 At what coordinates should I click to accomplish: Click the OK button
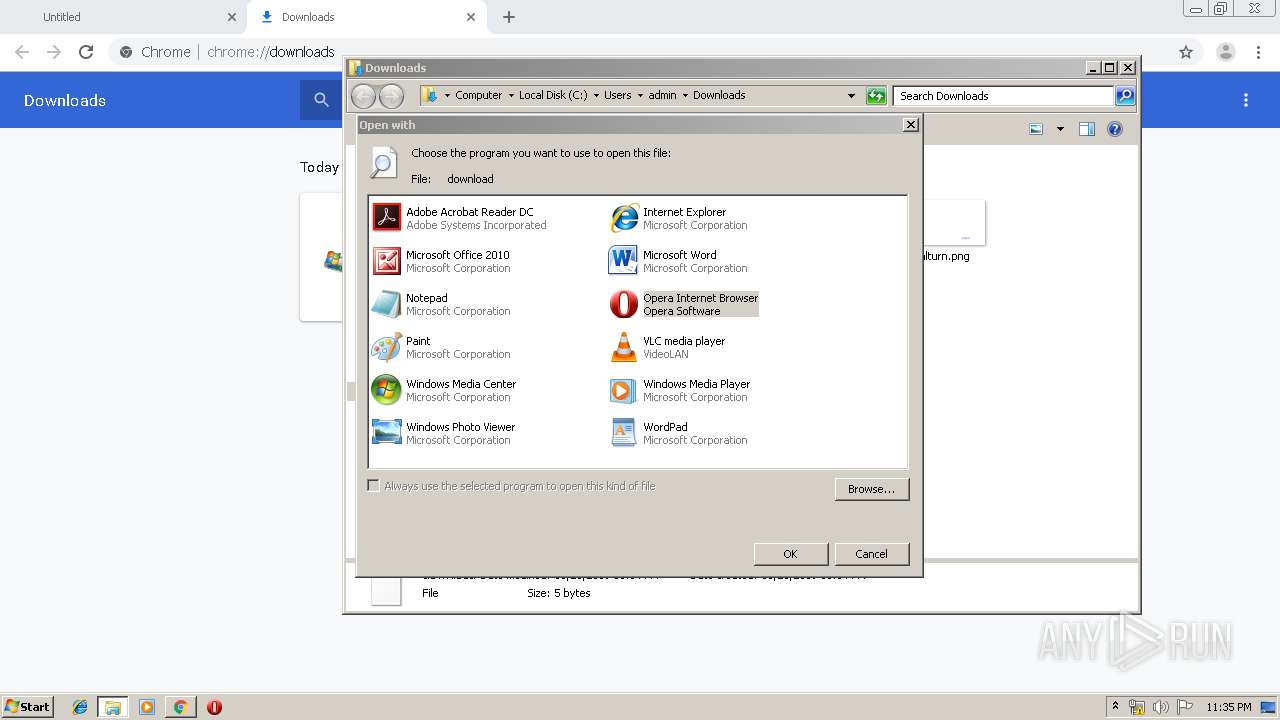[790, 554]
